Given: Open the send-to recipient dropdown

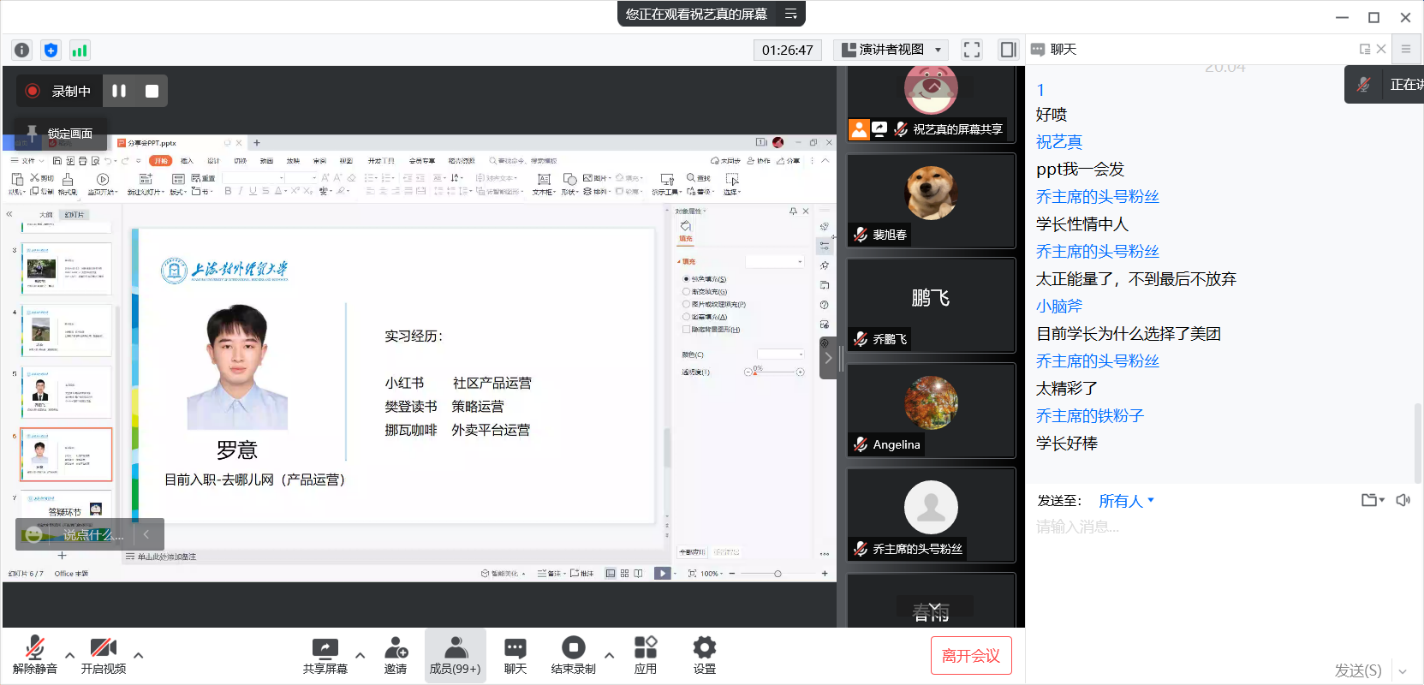Looking at the screenshot, I should click(1126, 500).
